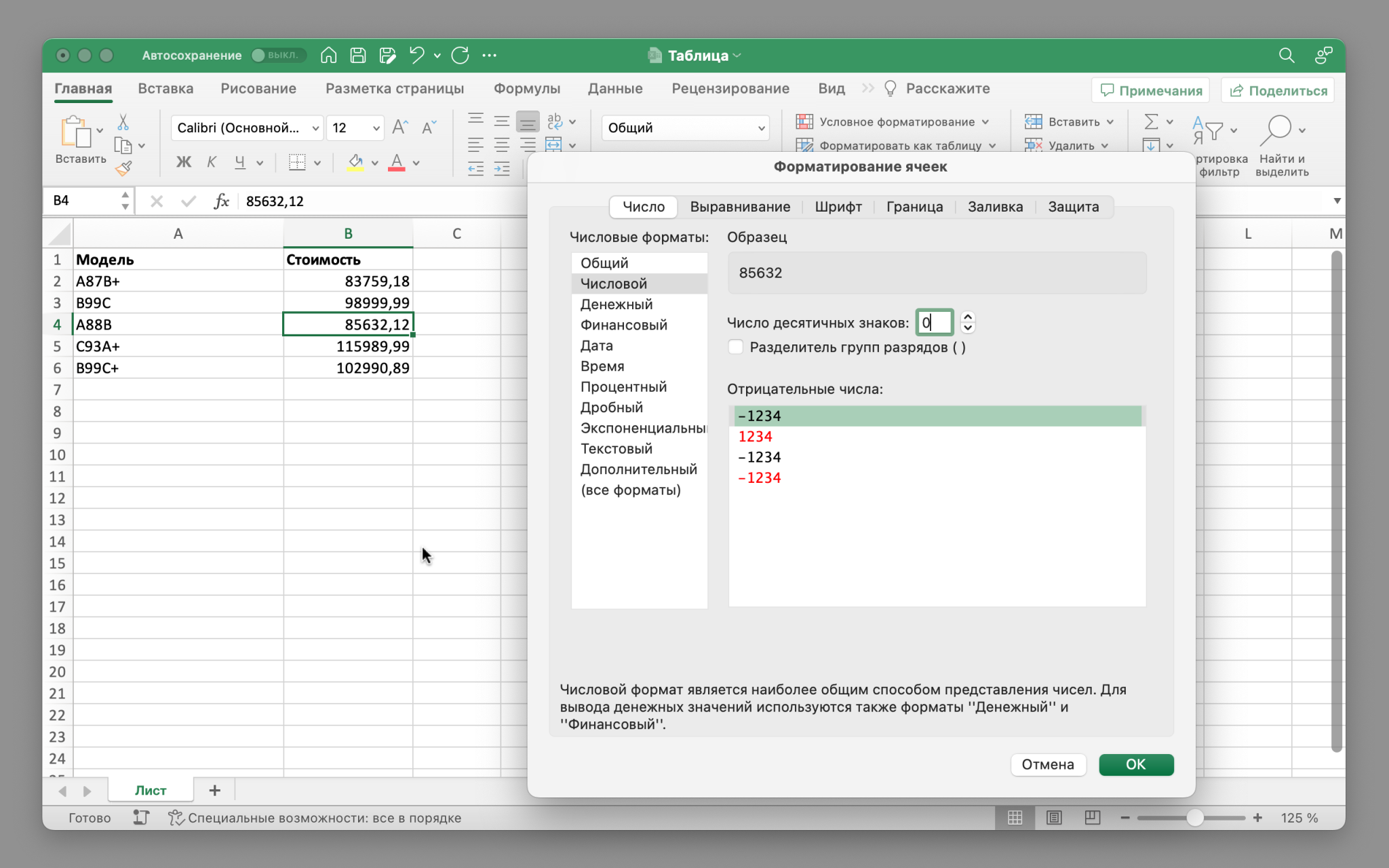Select Денежный in number formats list
1389x868 pixels.
616,304
